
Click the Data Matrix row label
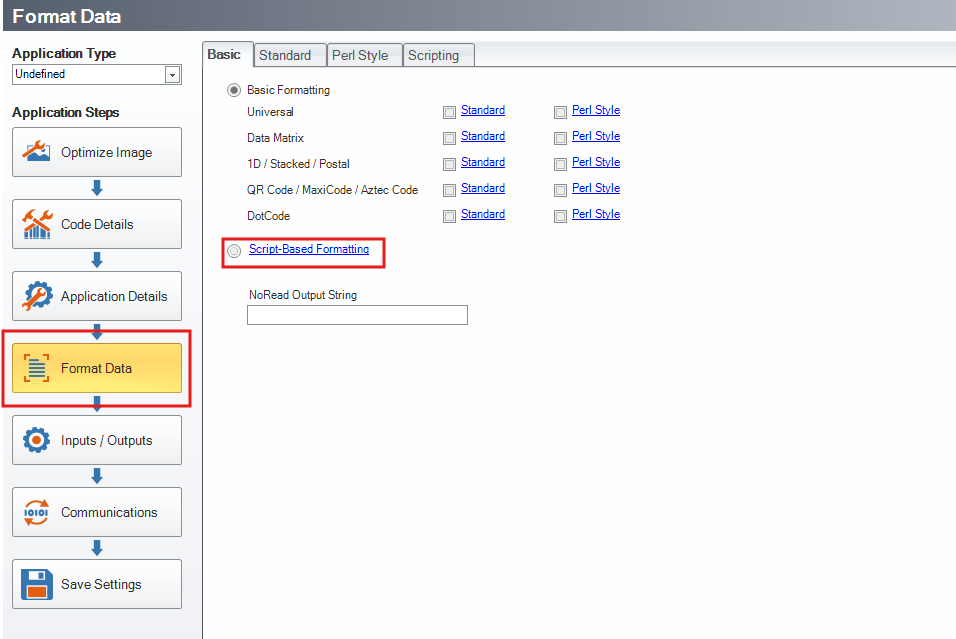coord(276,138)
